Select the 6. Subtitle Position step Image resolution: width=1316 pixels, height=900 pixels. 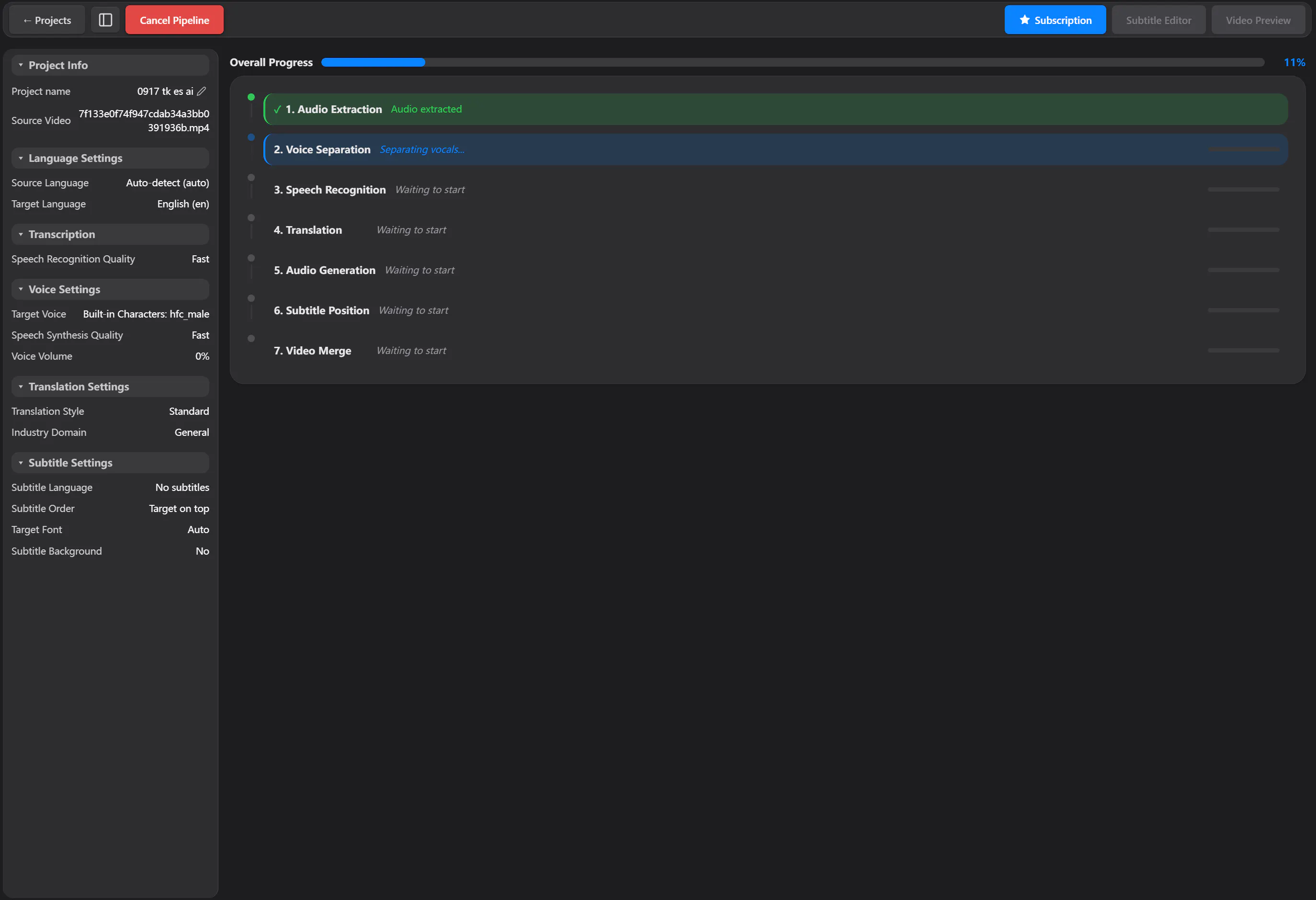[x=775, y=310]
